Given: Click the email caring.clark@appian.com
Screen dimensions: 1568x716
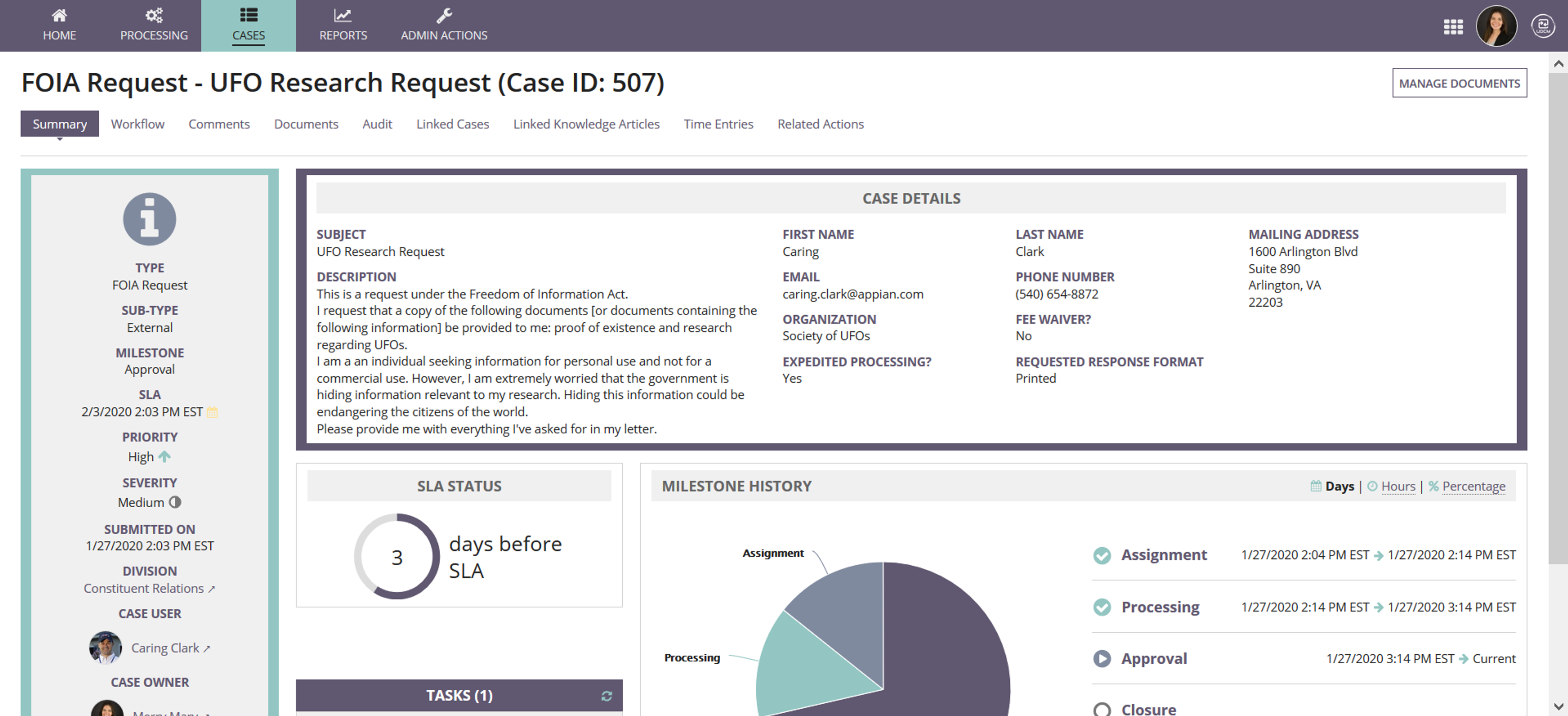Looking at the screenshot, I should 852,294.
